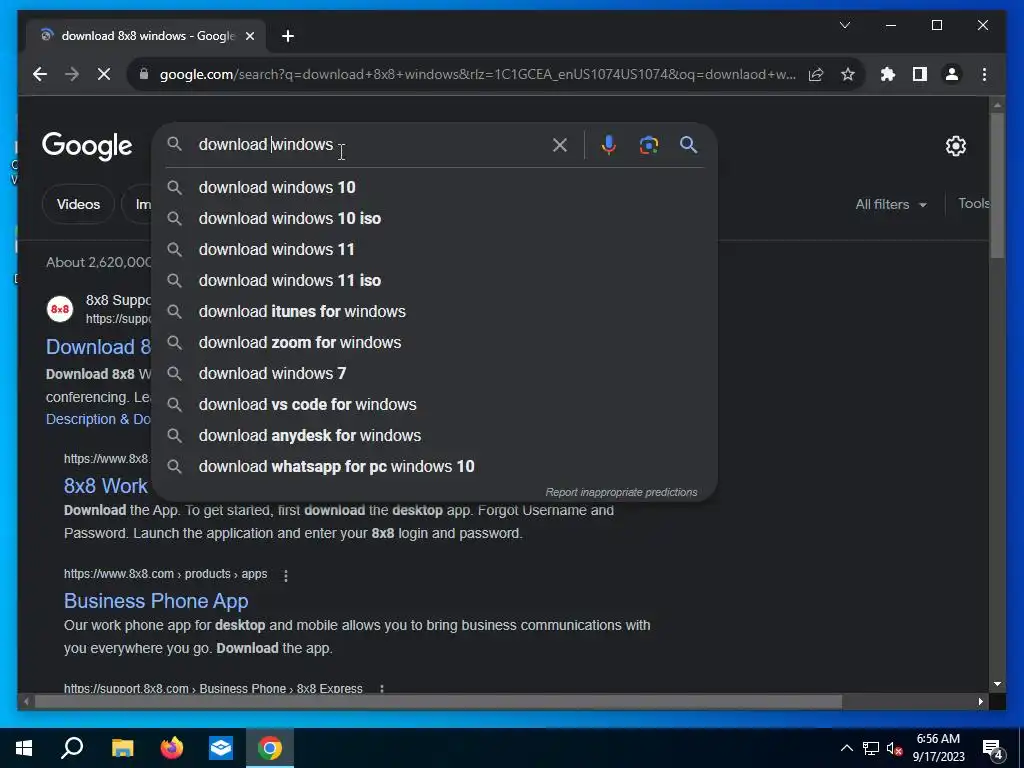Click Report inappropriate predictions
This screenshot has width=1024, height=768.
[x=621, y=492]
